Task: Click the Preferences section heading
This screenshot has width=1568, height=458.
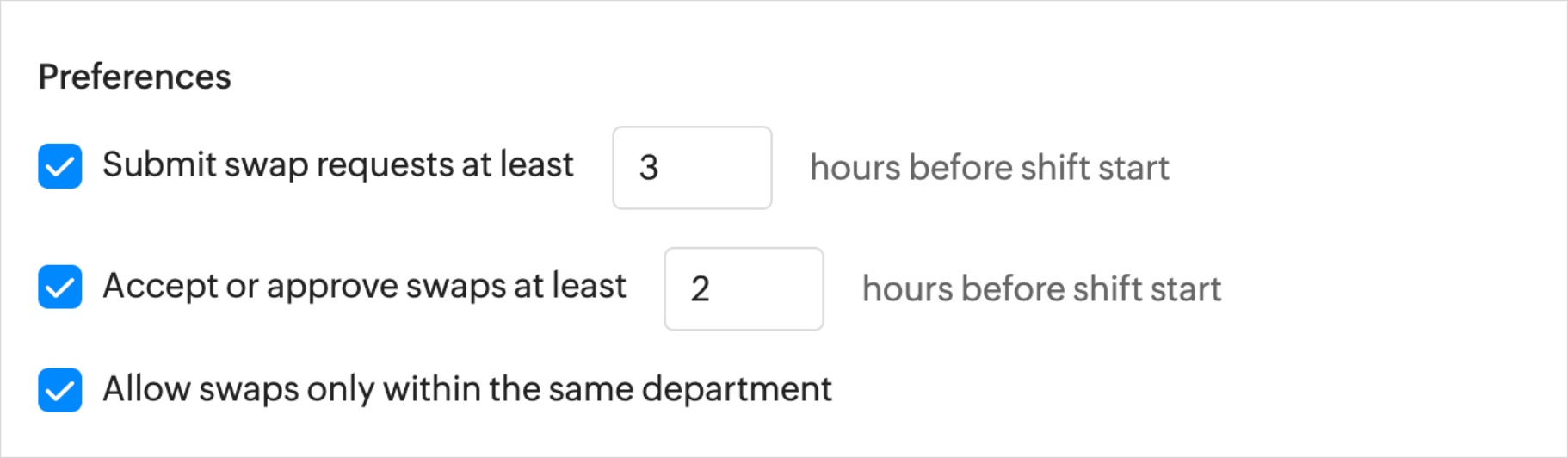Action: click(x=135, y=77)
